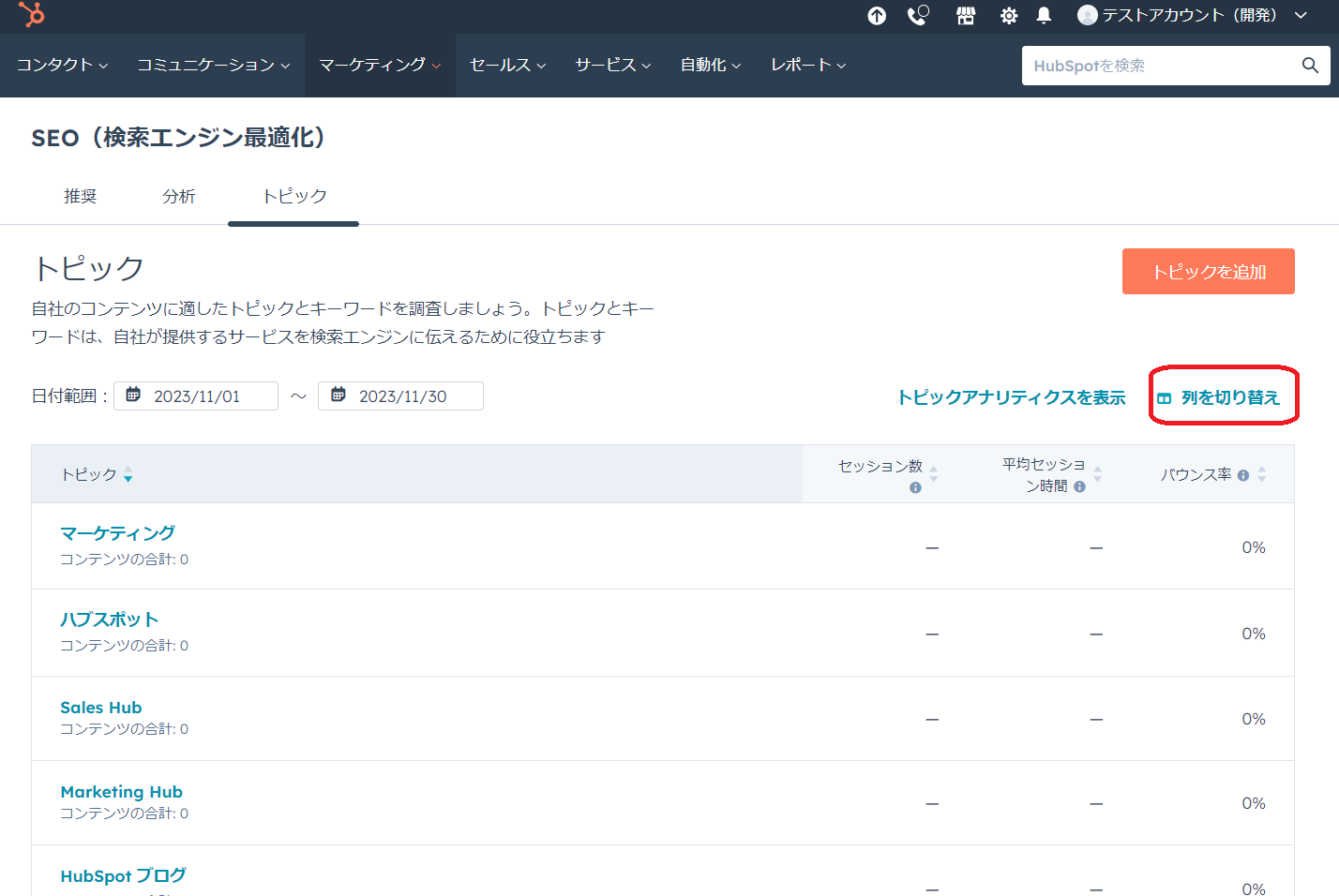This screenshot has width=1339, height=896.
Task: Open settings gear icon
Action: click(x=1009, y=15)
